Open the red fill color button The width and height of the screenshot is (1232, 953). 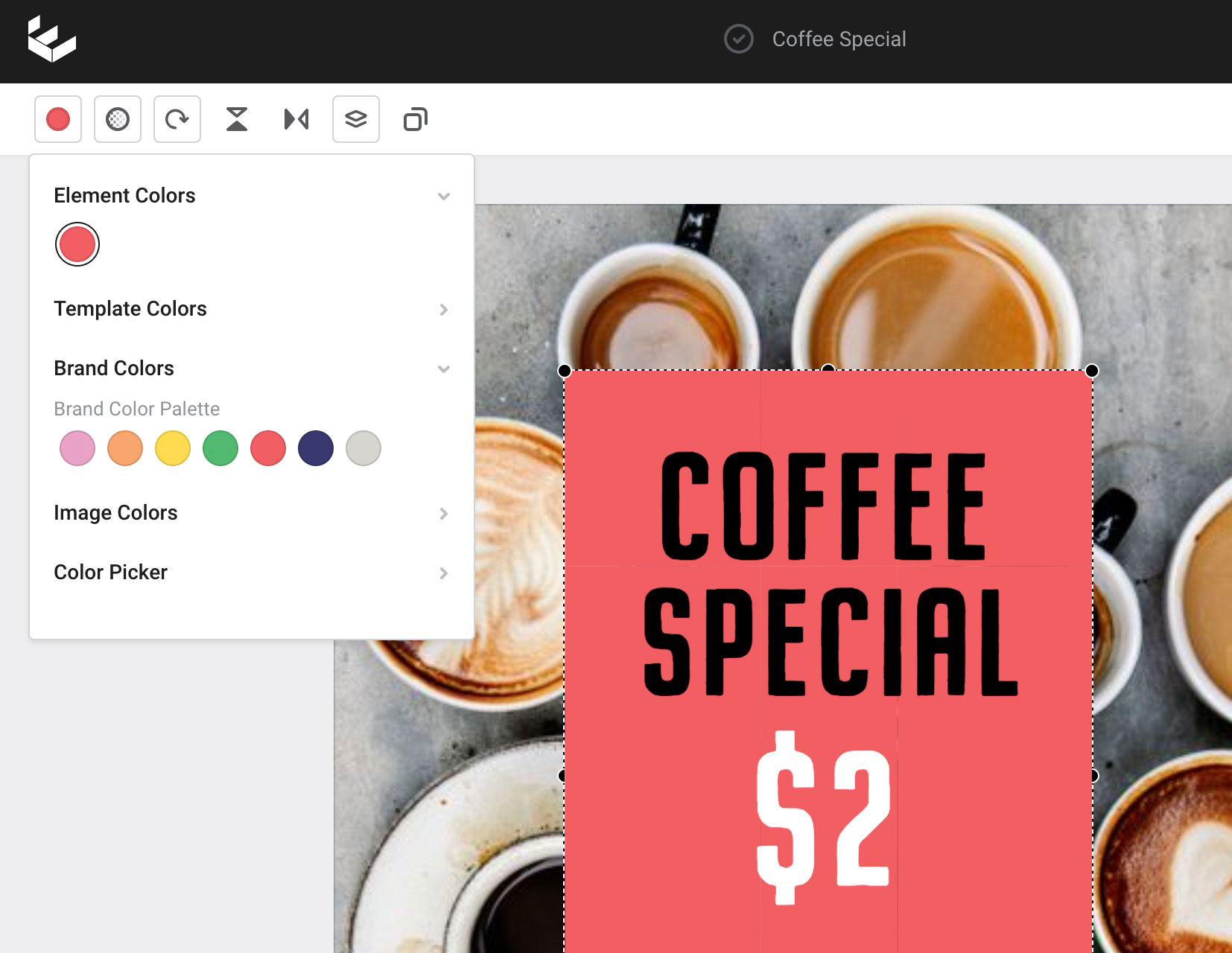tap(58, 119)
